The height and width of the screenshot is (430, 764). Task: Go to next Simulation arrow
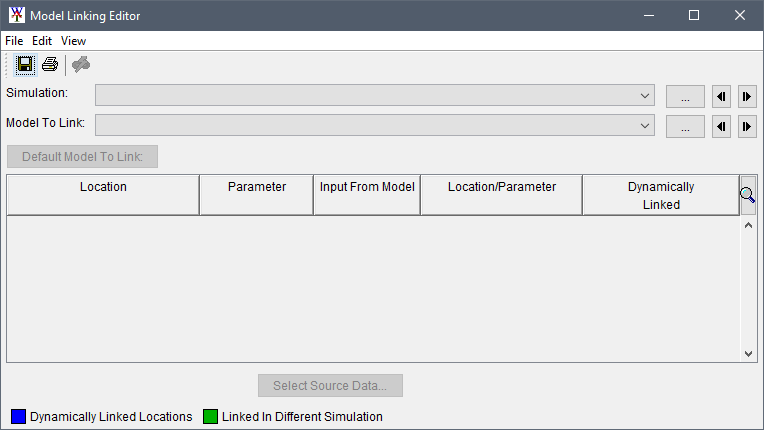747,97
